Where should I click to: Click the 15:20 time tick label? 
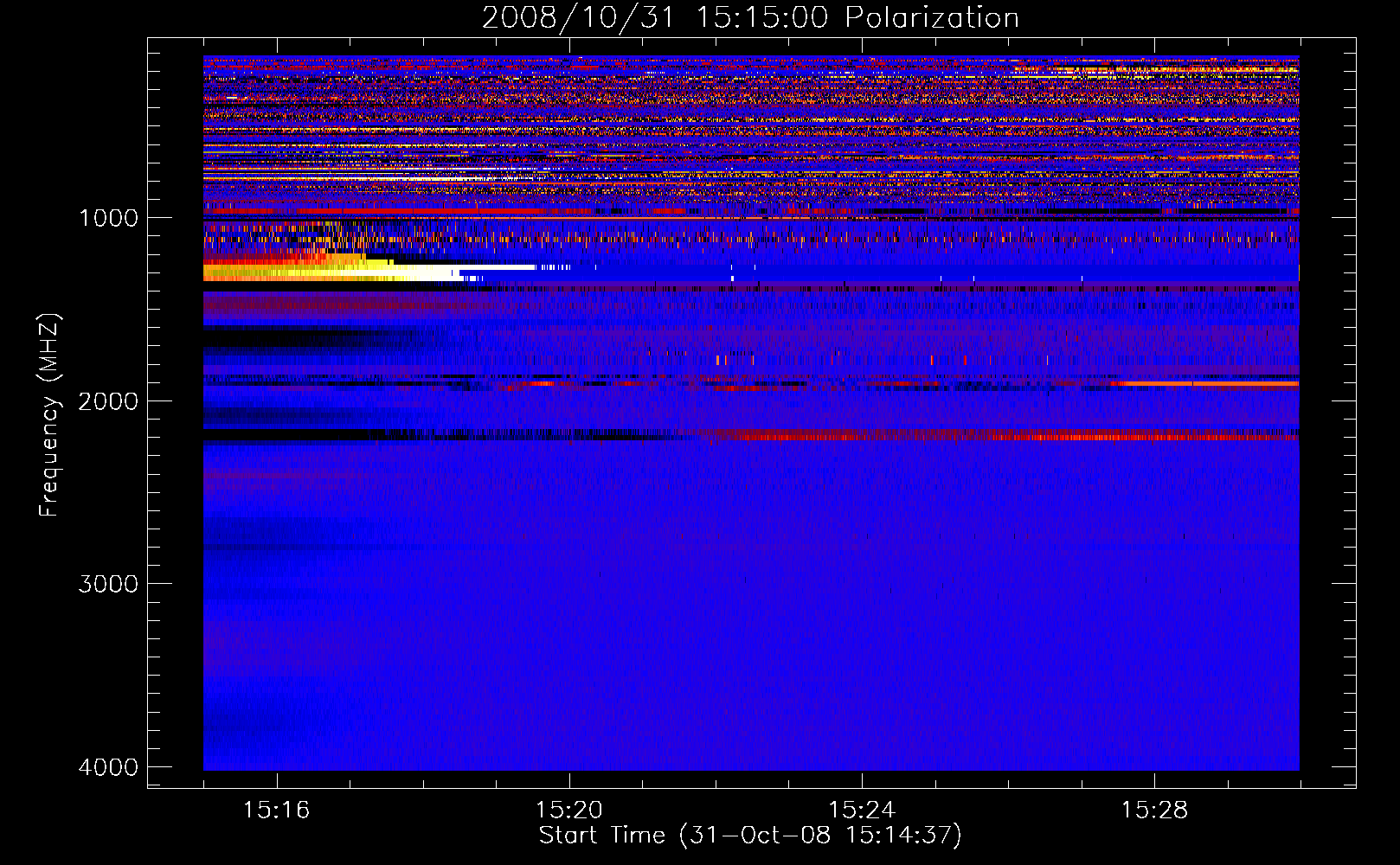click(568, 811)
